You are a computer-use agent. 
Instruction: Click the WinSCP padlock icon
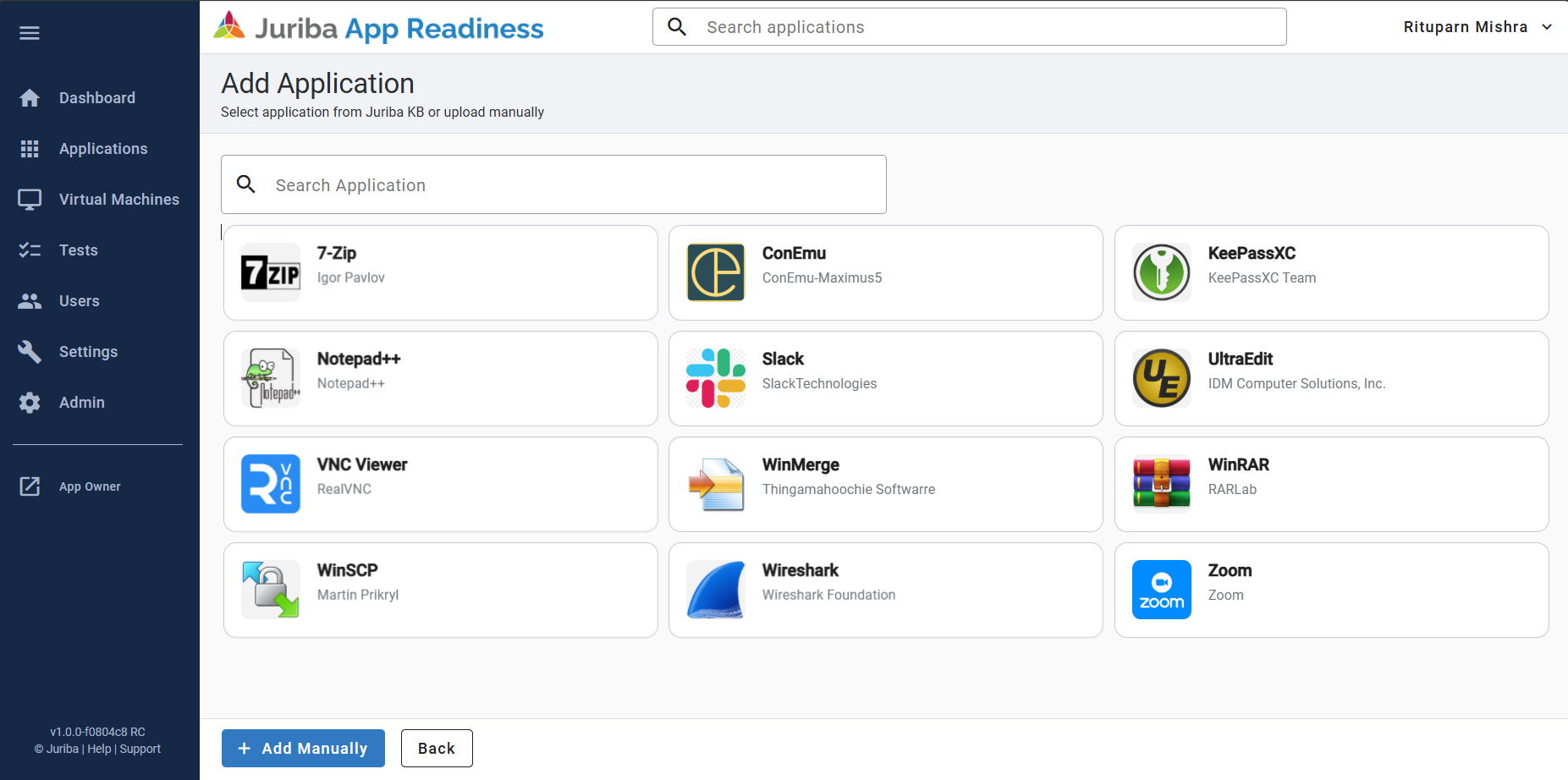pos(271,590)
